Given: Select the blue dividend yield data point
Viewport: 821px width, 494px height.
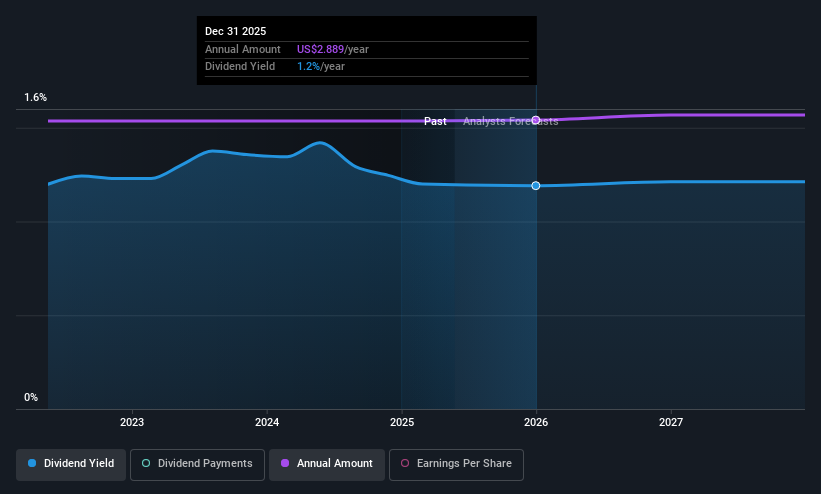Looking at the screenshot, I should click(536, 185).
